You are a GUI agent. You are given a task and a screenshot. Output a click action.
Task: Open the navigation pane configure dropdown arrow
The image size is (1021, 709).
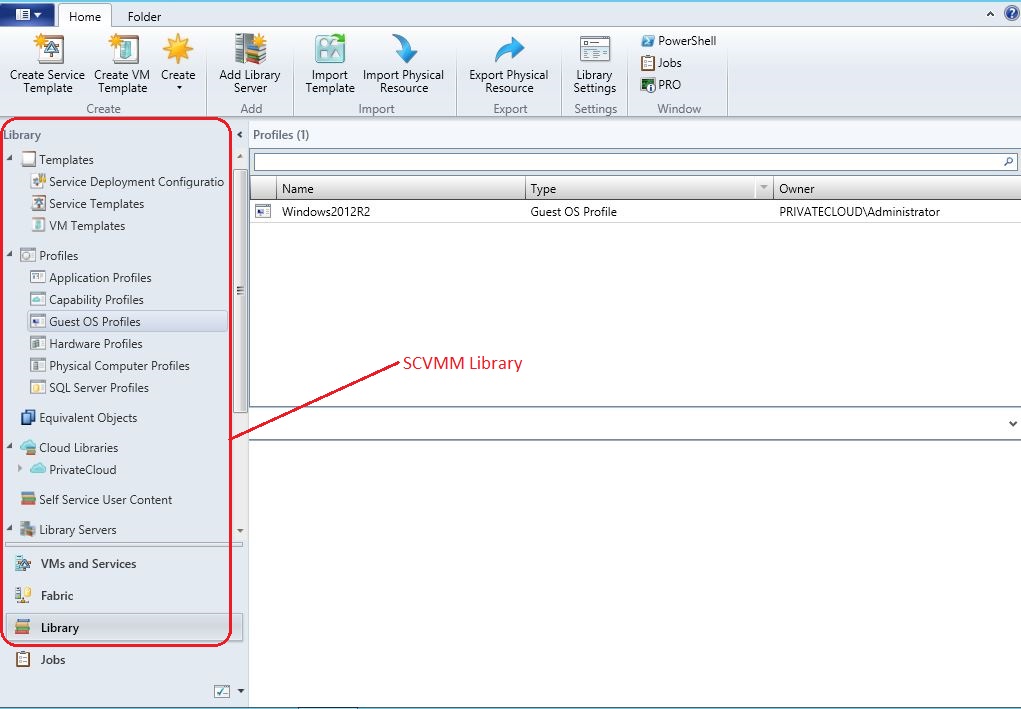(x=241, y=691)
